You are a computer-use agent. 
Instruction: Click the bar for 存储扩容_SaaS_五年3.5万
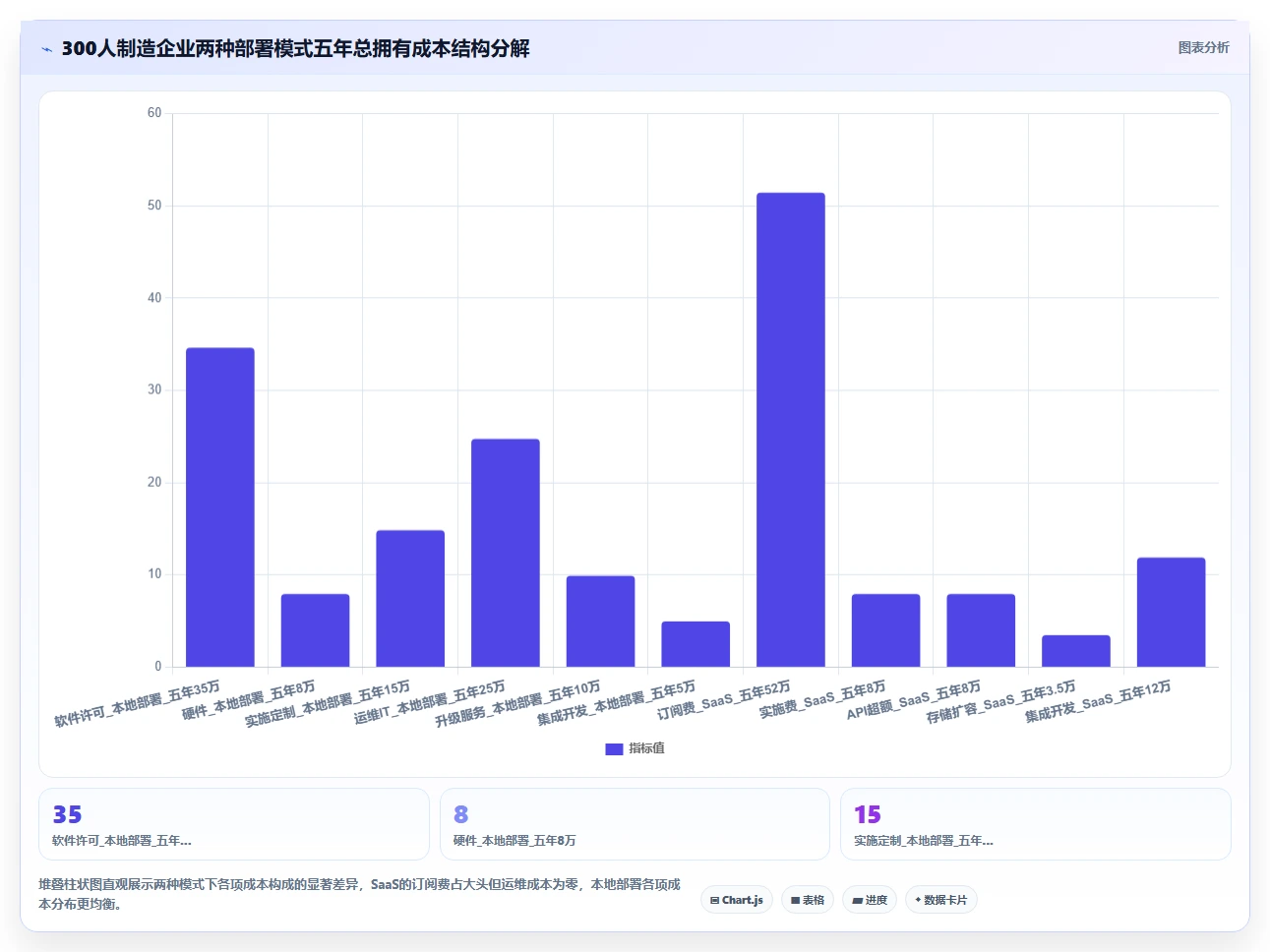coord(1076,651)
